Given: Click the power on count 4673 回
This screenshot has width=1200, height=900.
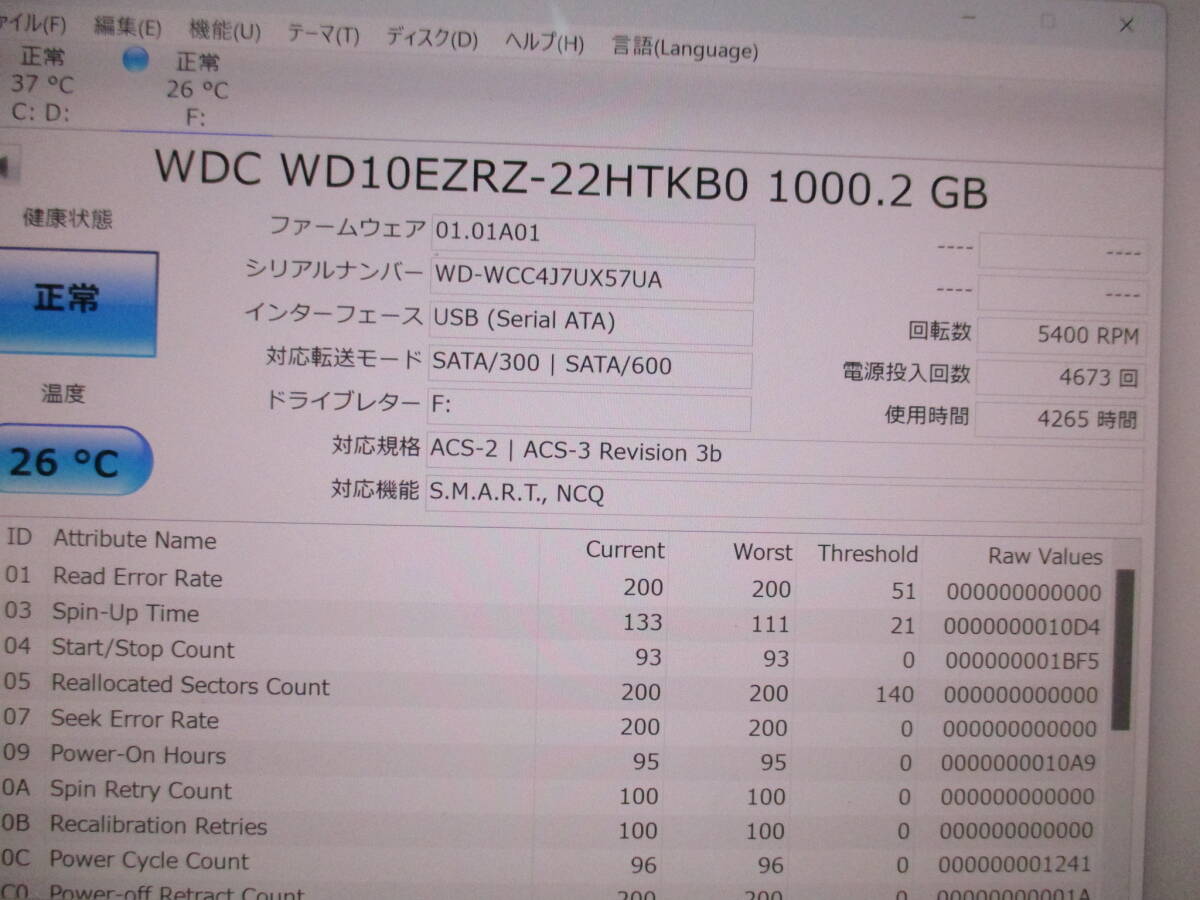Looking at the screenshot, I should (x=1061, y=378).
